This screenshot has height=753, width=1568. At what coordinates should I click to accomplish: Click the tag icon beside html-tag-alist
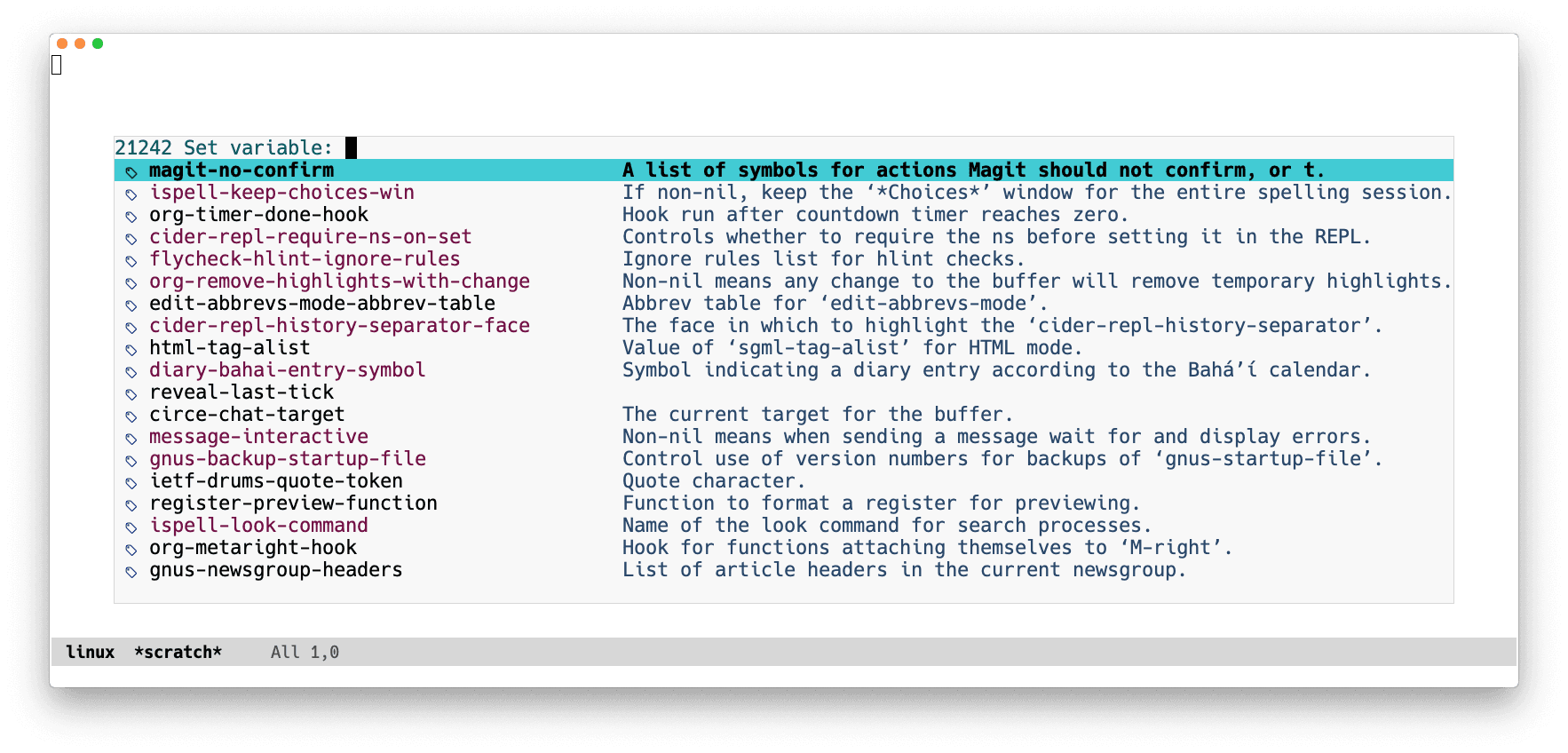[131, 349]
